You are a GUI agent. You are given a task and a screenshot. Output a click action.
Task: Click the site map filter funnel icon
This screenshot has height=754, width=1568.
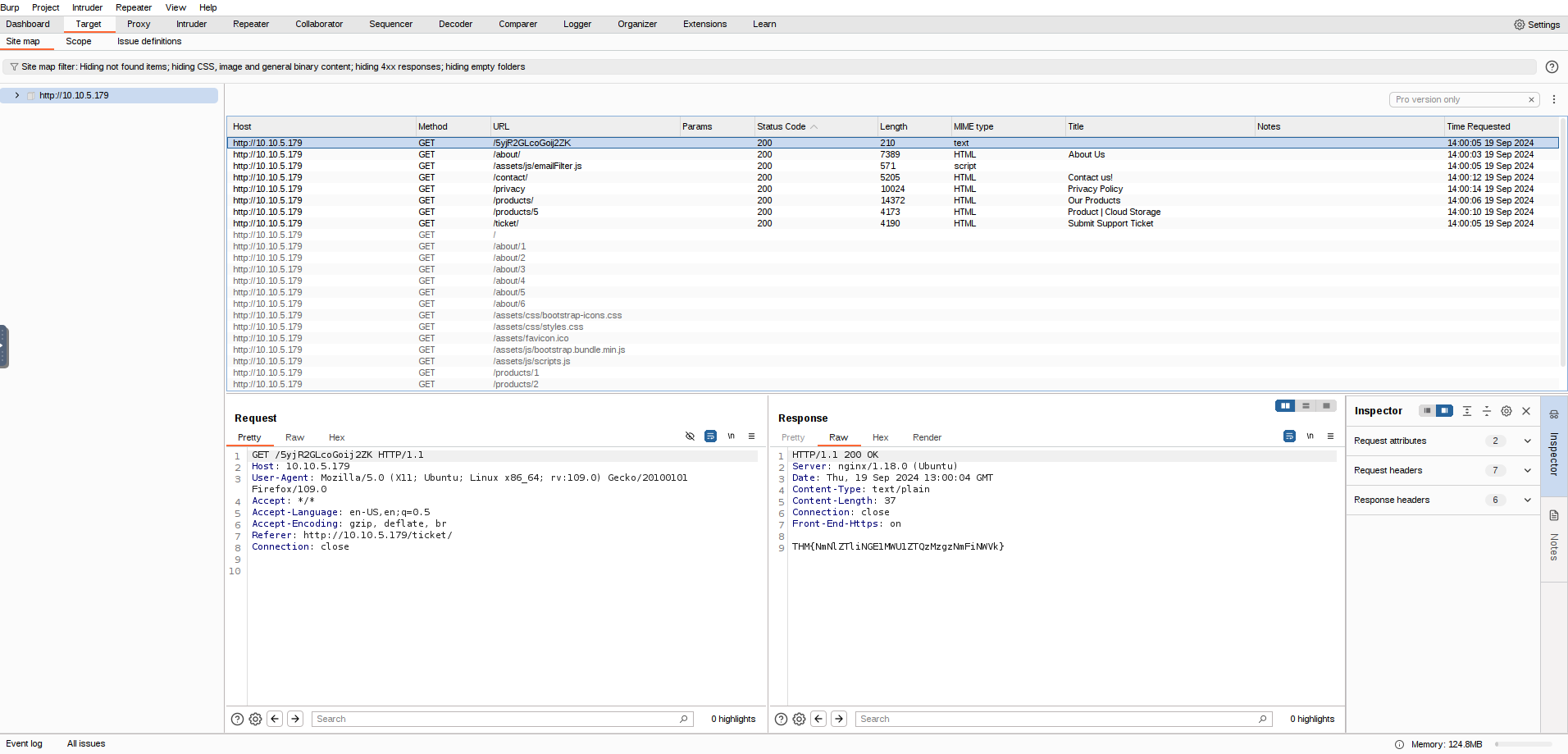14,67
